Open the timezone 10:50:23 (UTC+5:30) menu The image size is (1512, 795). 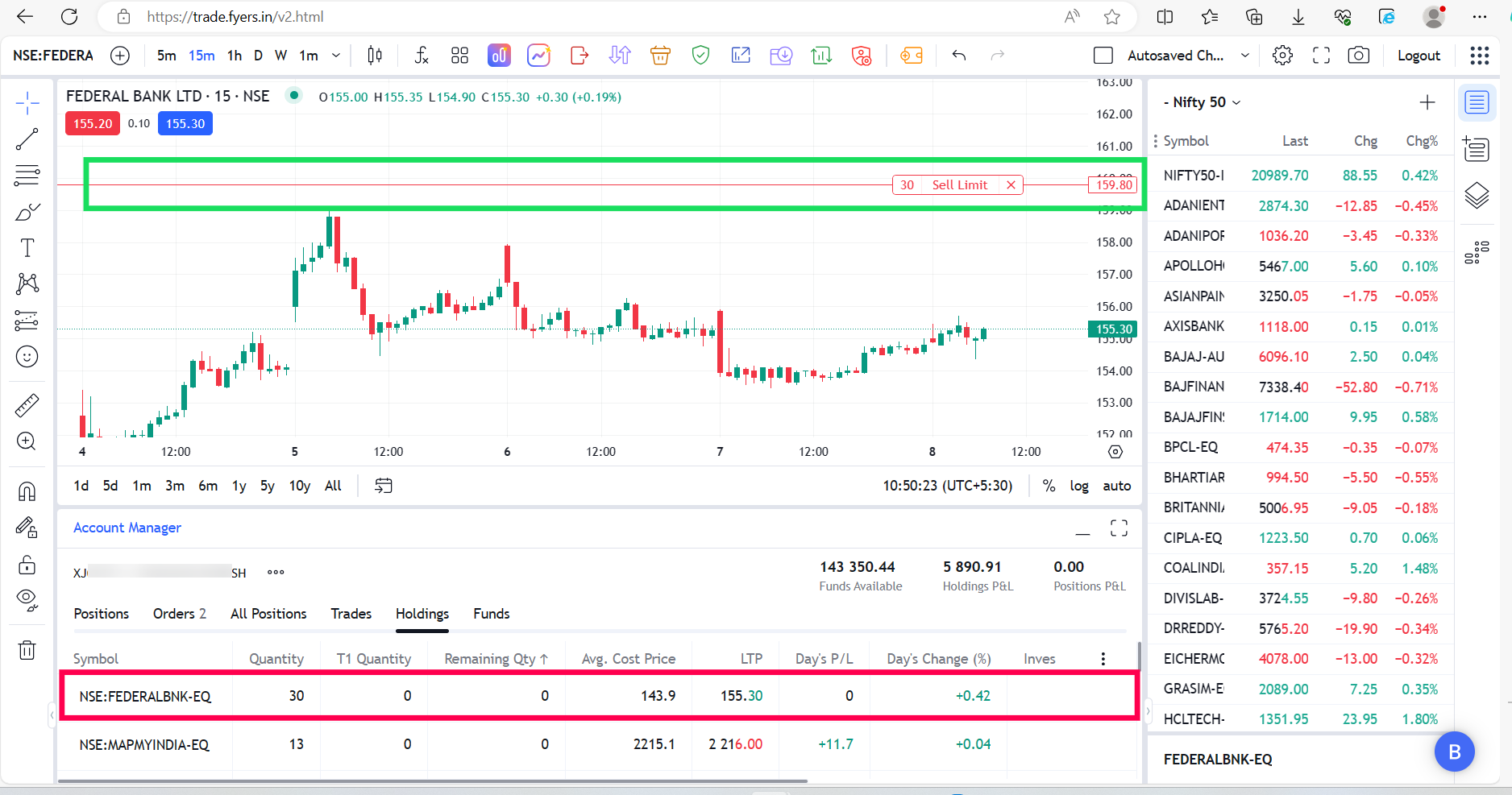point(948,486)
